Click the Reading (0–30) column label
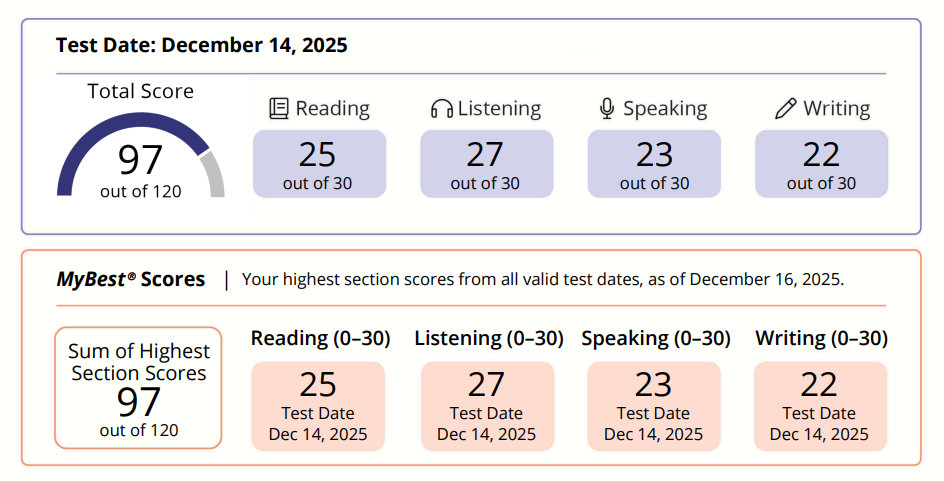Viewport: 944px width, 481px height. [x=320, y=338]
